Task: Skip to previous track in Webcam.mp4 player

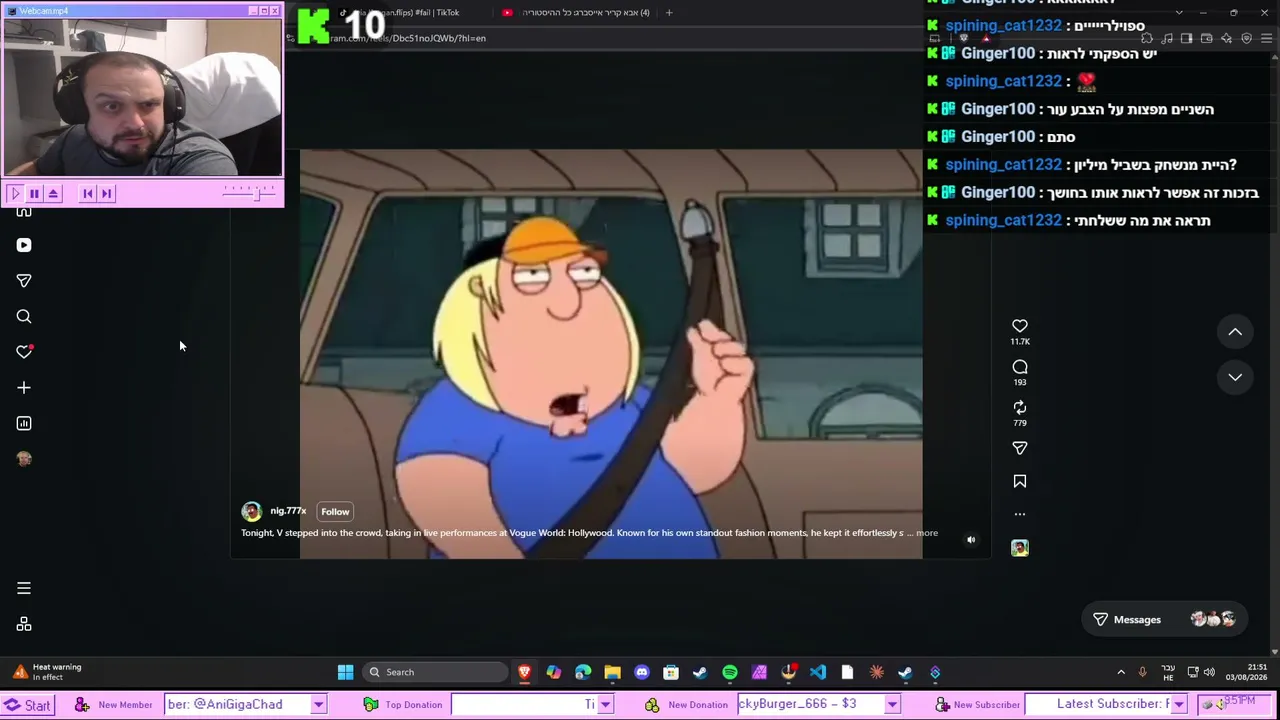Action: 88,193
